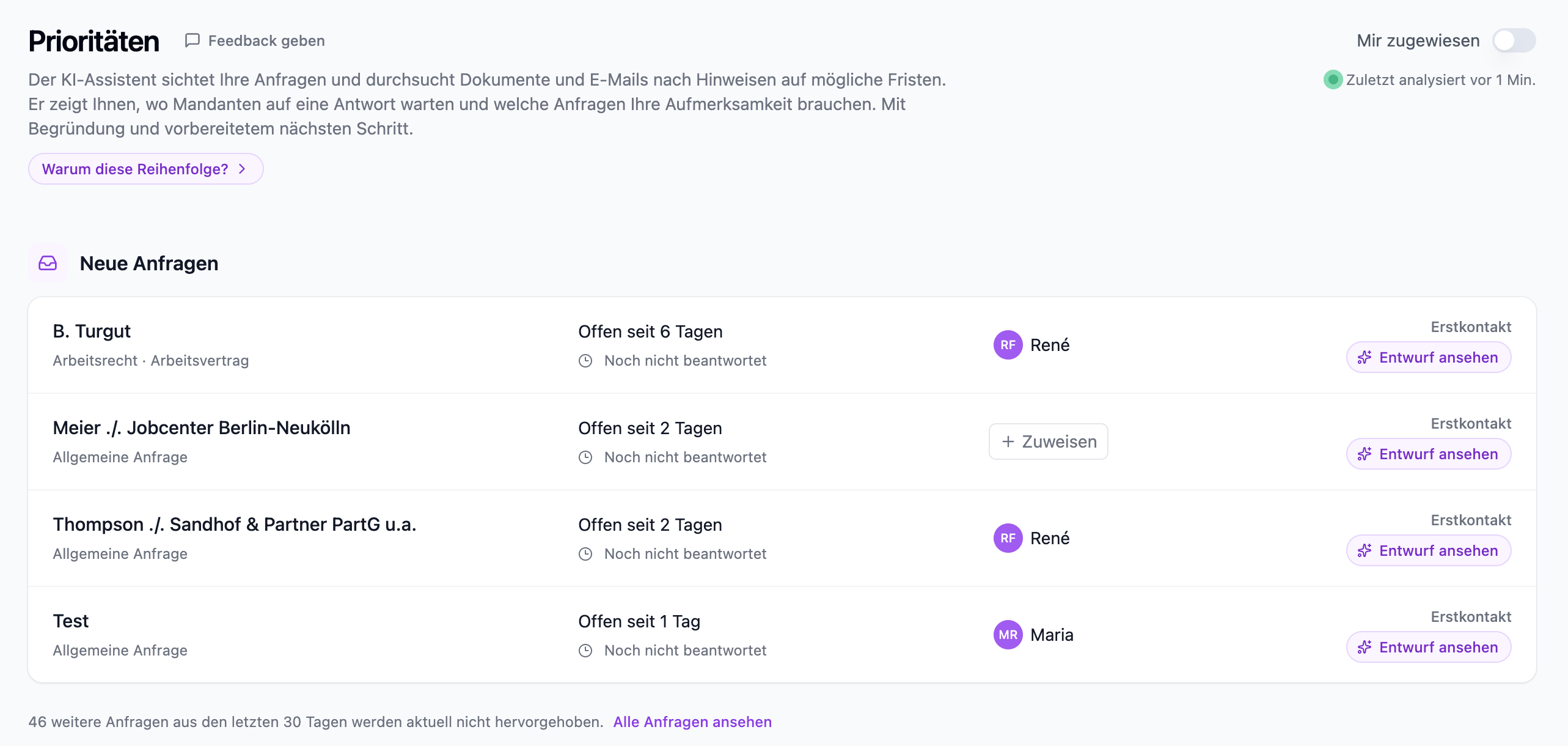Click the sparkle icon in Meier row's Entwurf button
This screenshot has width=1568, height=746.
[1365, 454]
